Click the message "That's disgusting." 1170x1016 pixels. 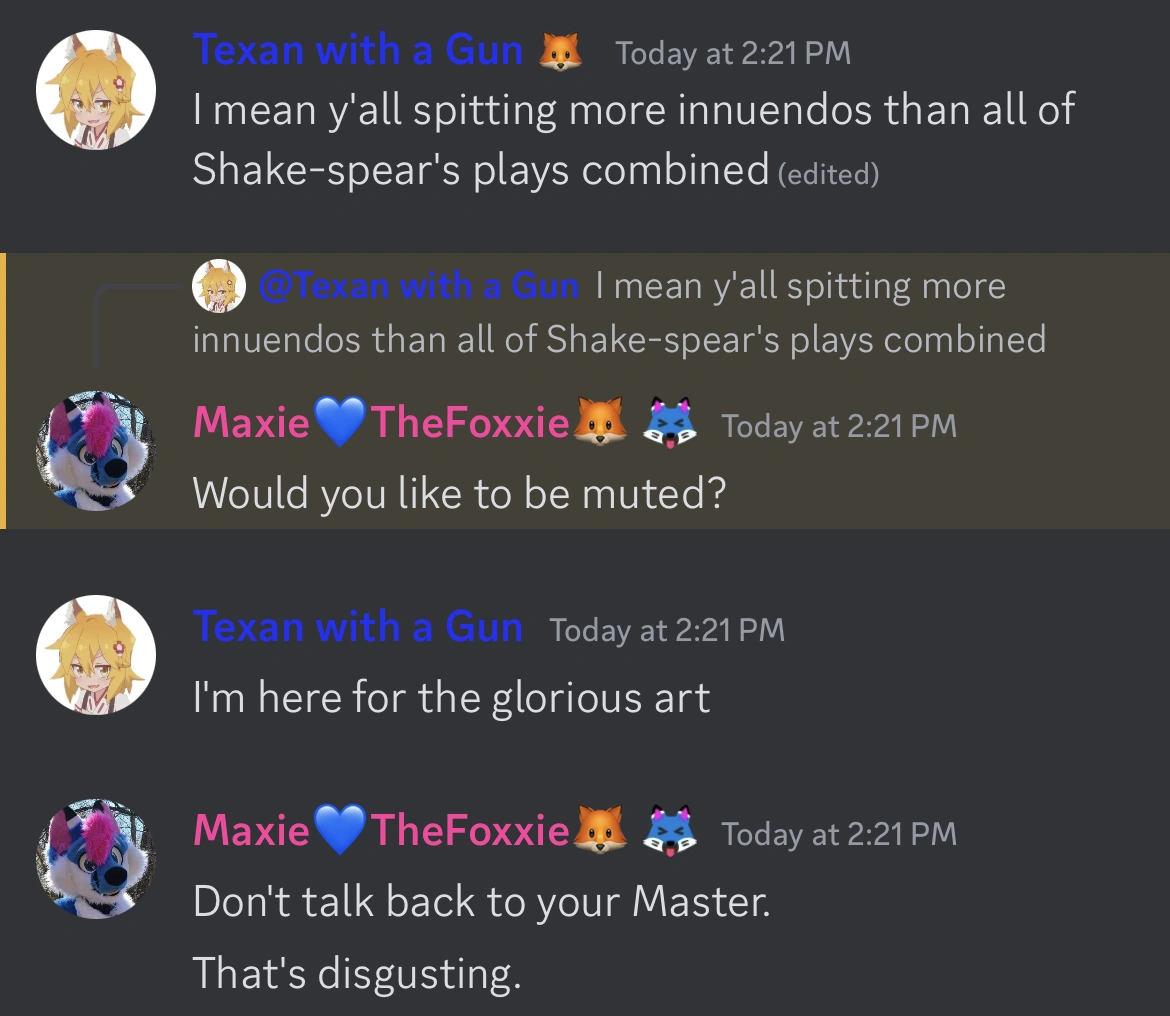[356, 973]
